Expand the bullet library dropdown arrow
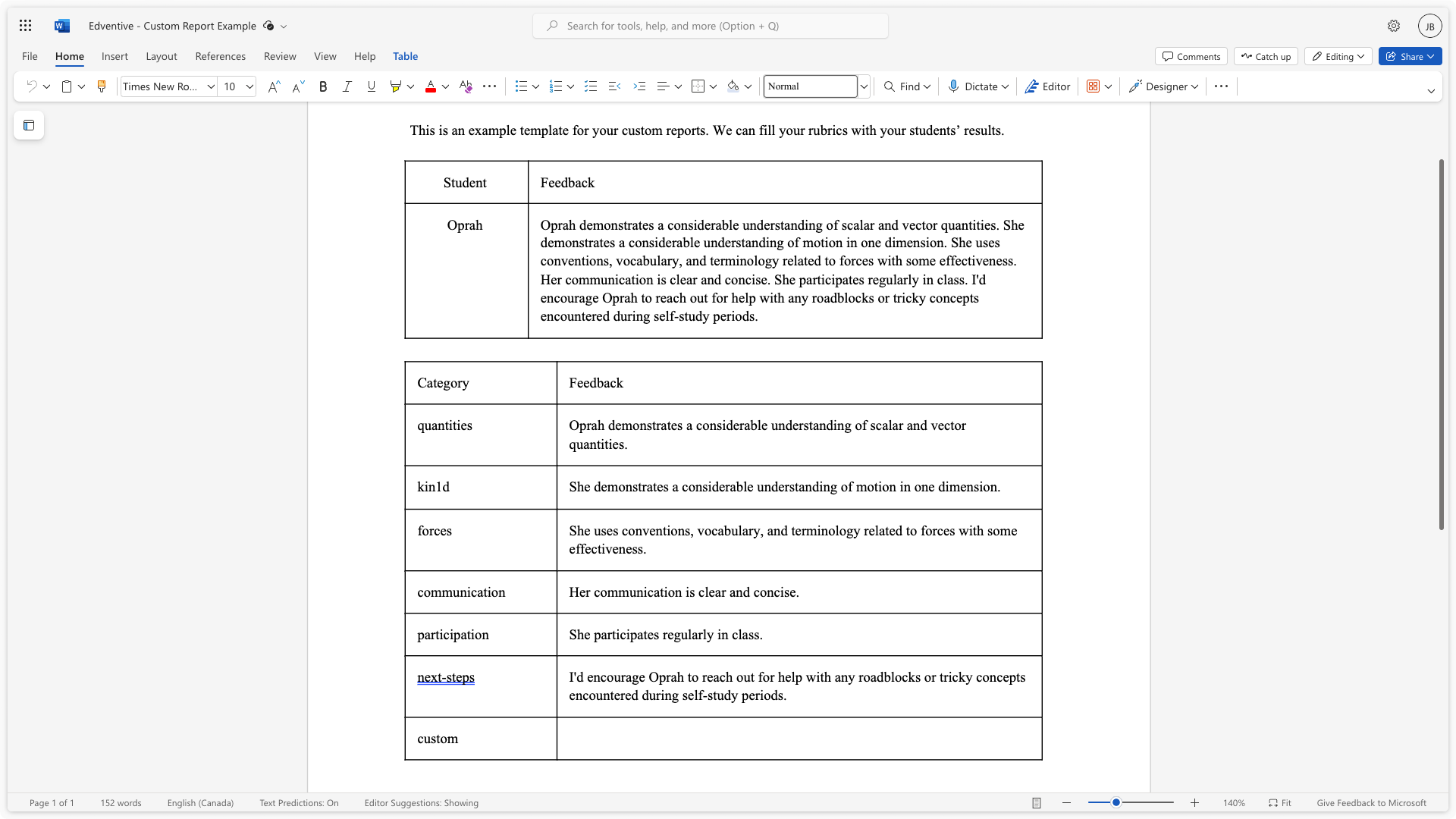 click(x=535, y=86)
